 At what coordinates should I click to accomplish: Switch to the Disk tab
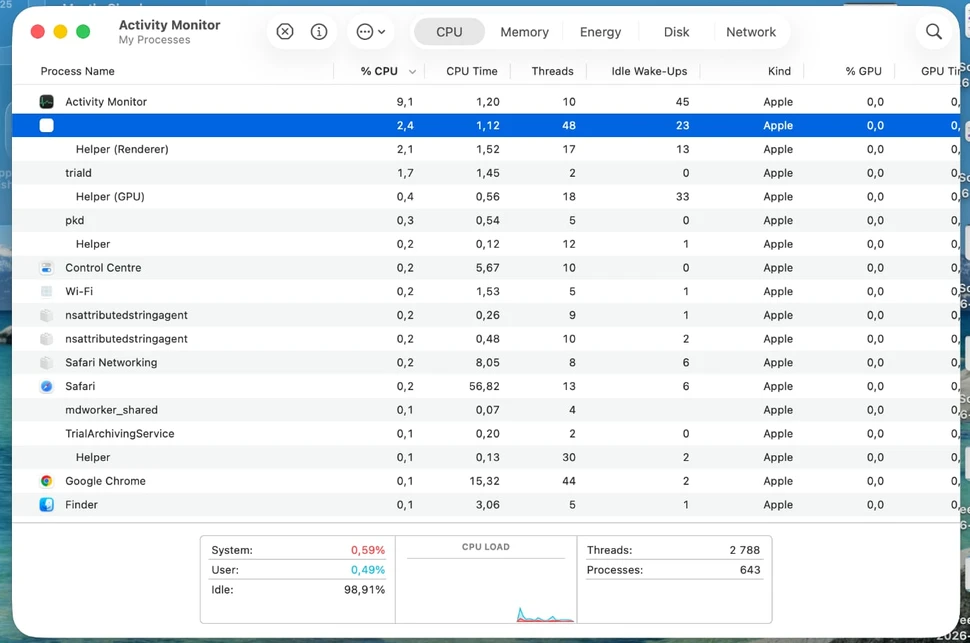pyautogui.click(x=676, y=32)
